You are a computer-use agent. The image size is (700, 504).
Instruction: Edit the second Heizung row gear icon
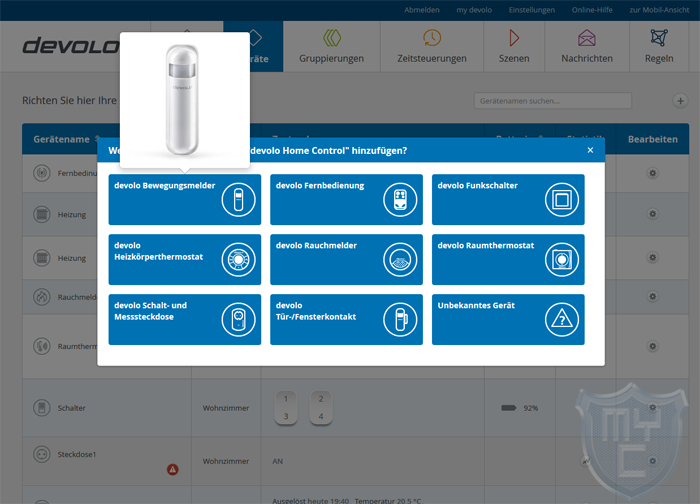653,257
